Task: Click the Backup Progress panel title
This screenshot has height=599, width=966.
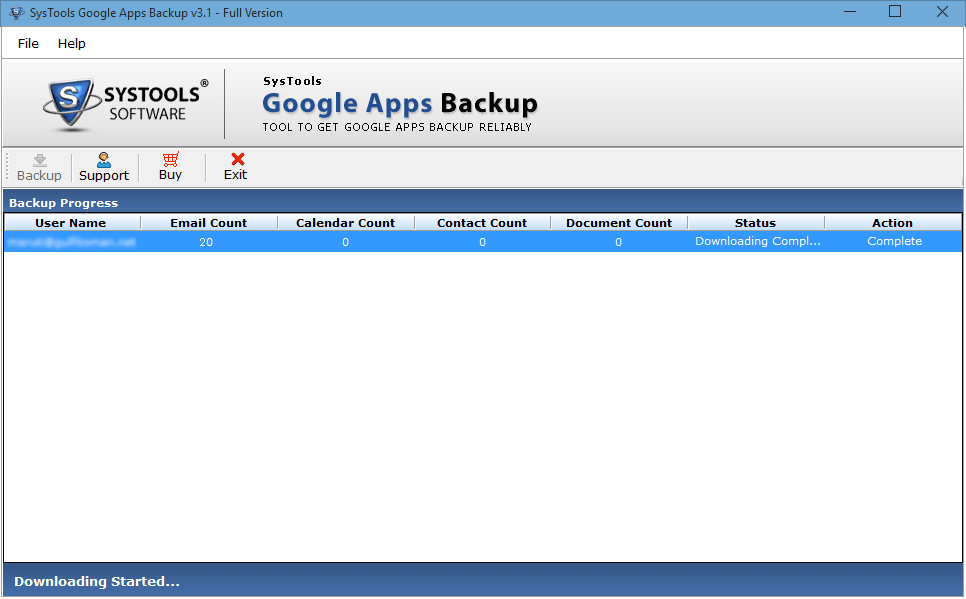Action: coord(63,203)
